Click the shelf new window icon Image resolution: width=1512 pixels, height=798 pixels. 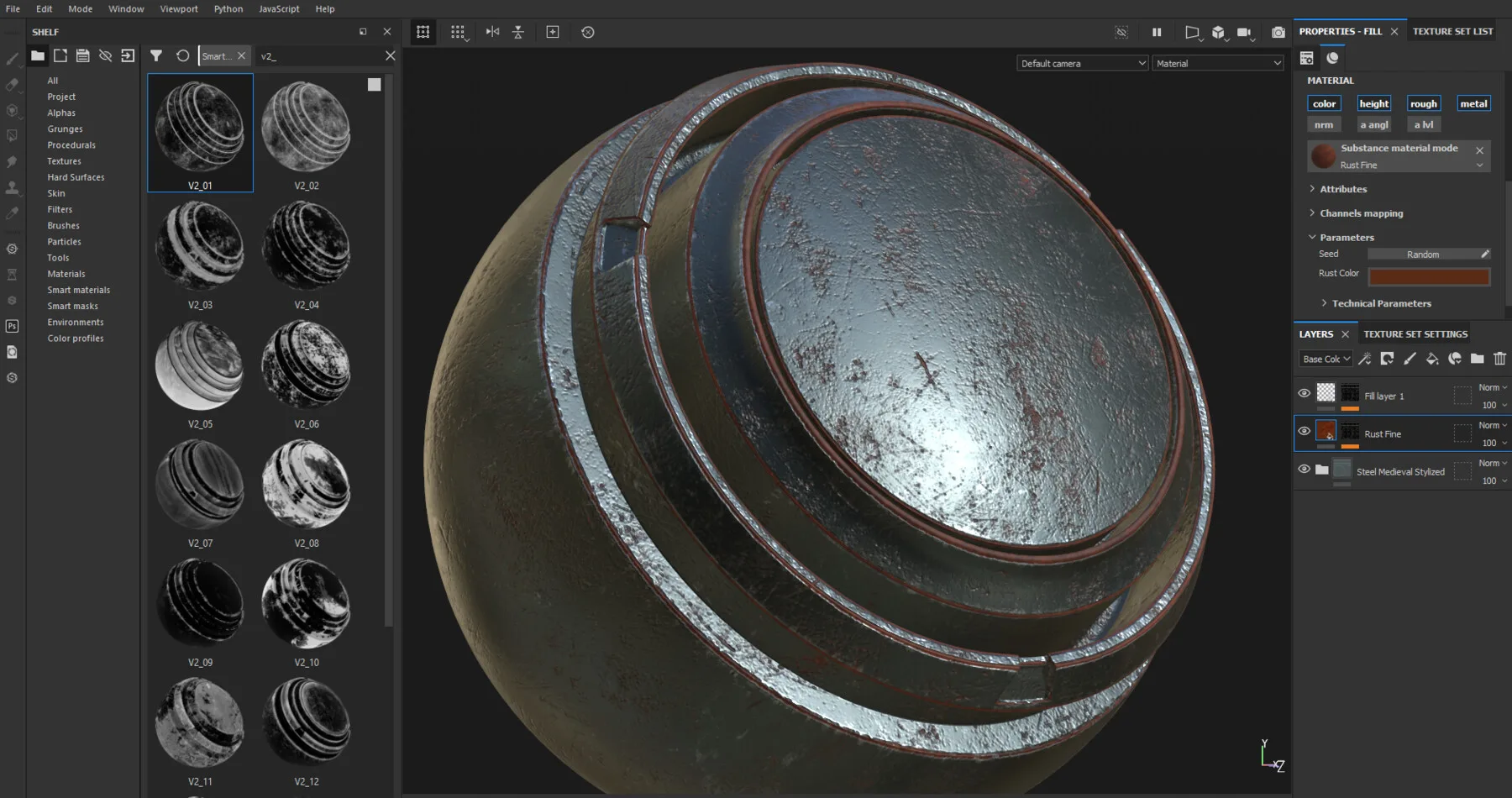(60, 55)
